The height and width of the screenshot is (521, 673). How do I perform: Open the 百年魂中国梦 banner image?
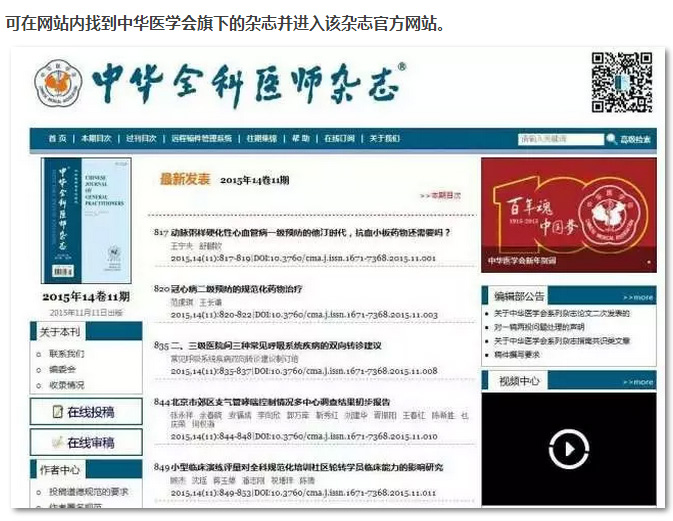tap(569, 215)
